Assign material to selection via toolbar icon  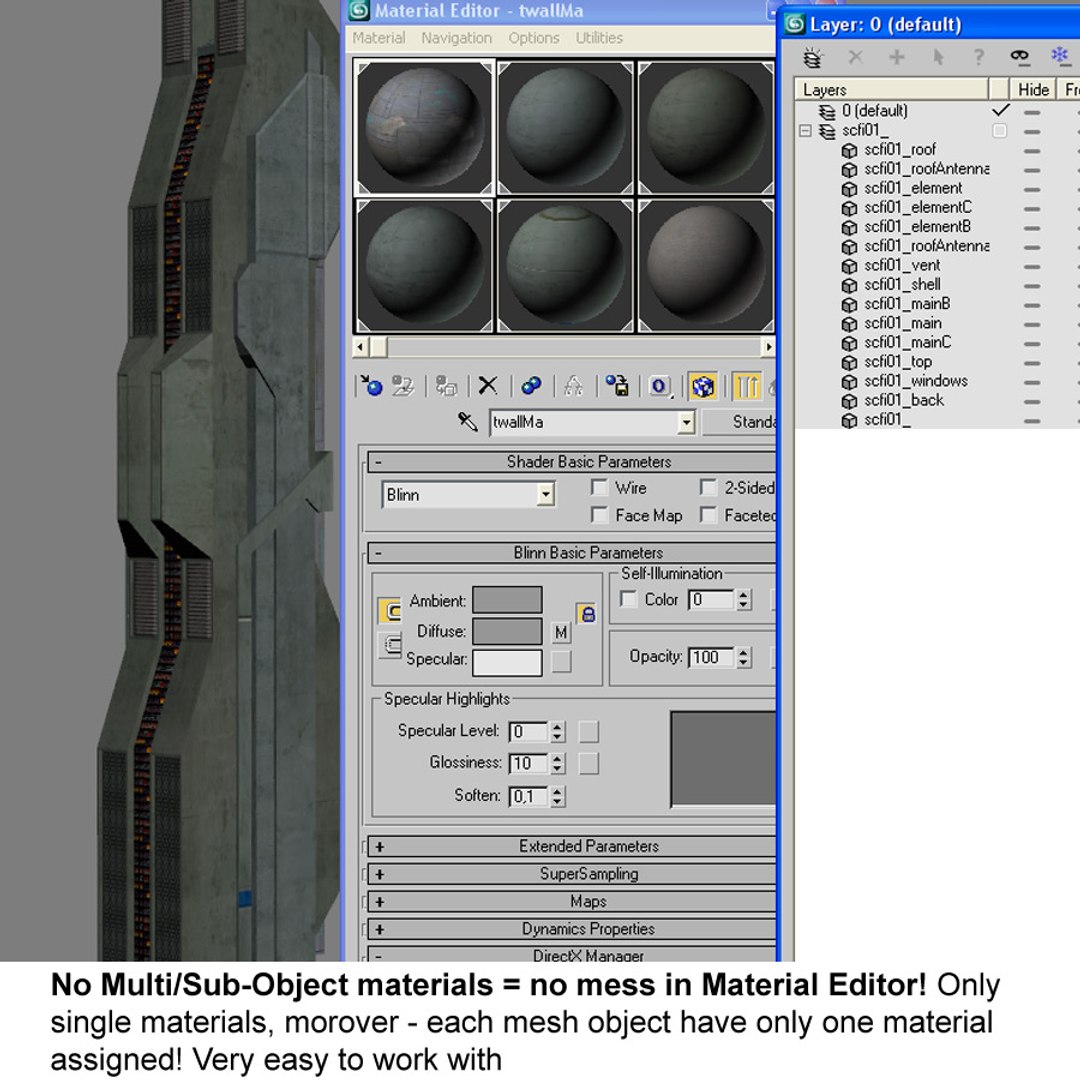(446, 386)
